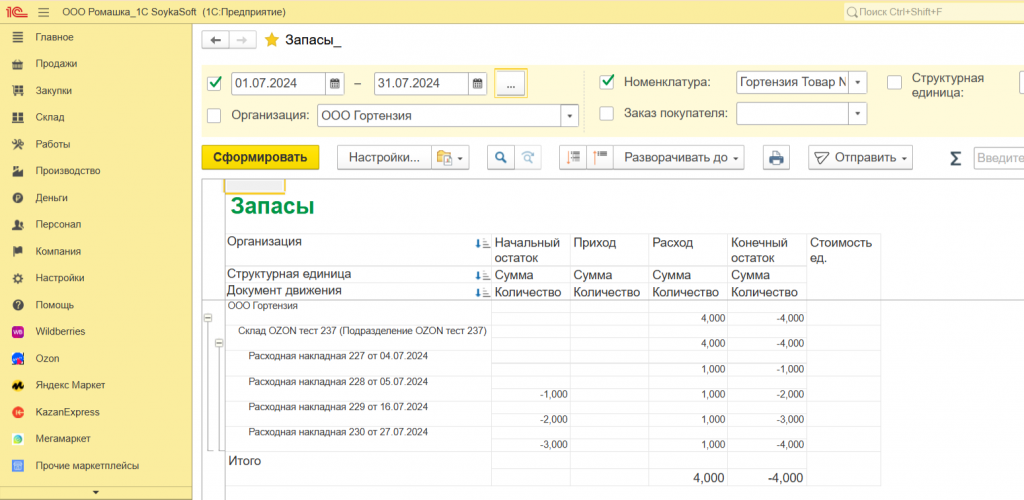Toggle the Номенклатура filter checkbox
1024x500 pixels.
[606, 82]
